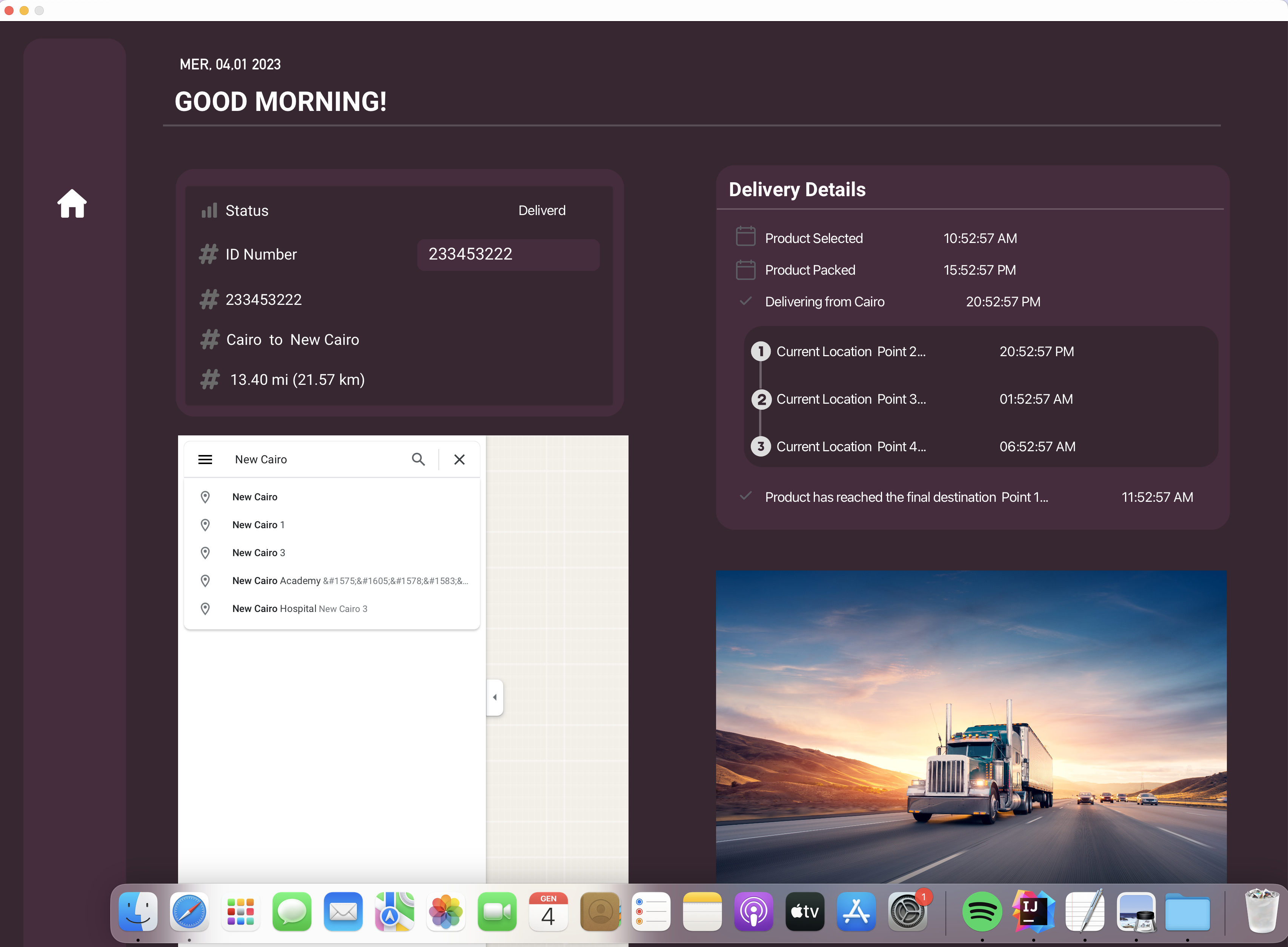Choose 'New Cairo 3' from suggestions
The height and width of the screenshot is (947, 1288).
(x=331, y=553)
